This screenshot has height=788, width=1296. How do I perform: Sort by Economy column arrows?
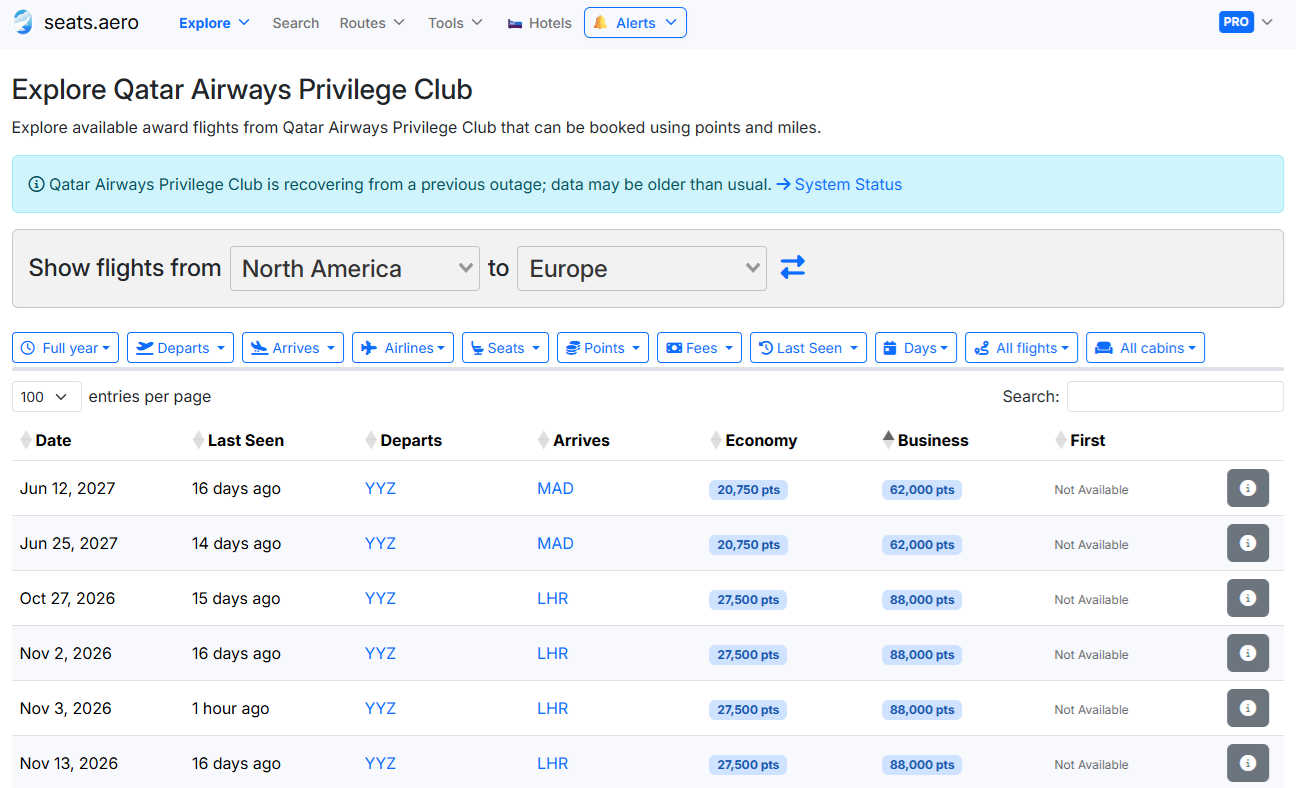point(716,440)
